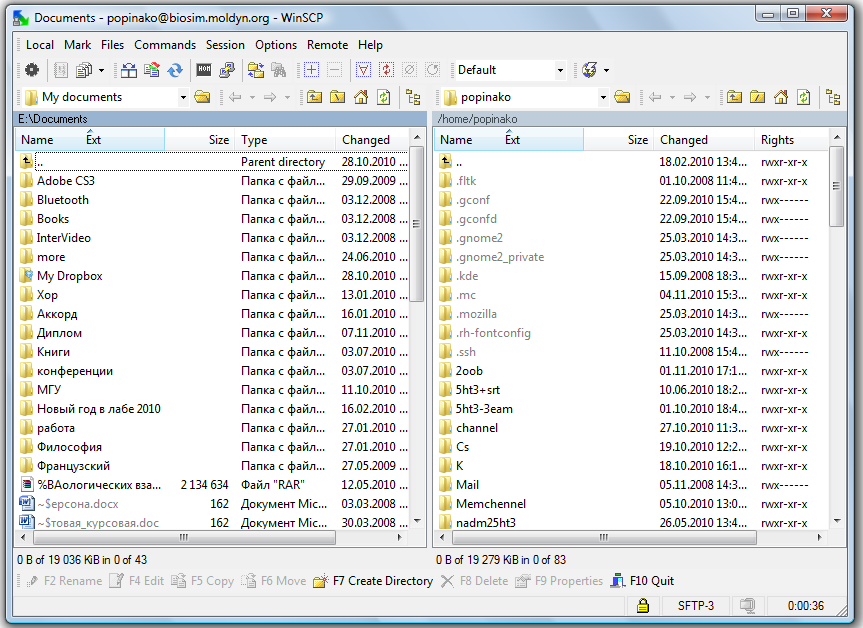Open the Remote menu

tap(327, 45)
